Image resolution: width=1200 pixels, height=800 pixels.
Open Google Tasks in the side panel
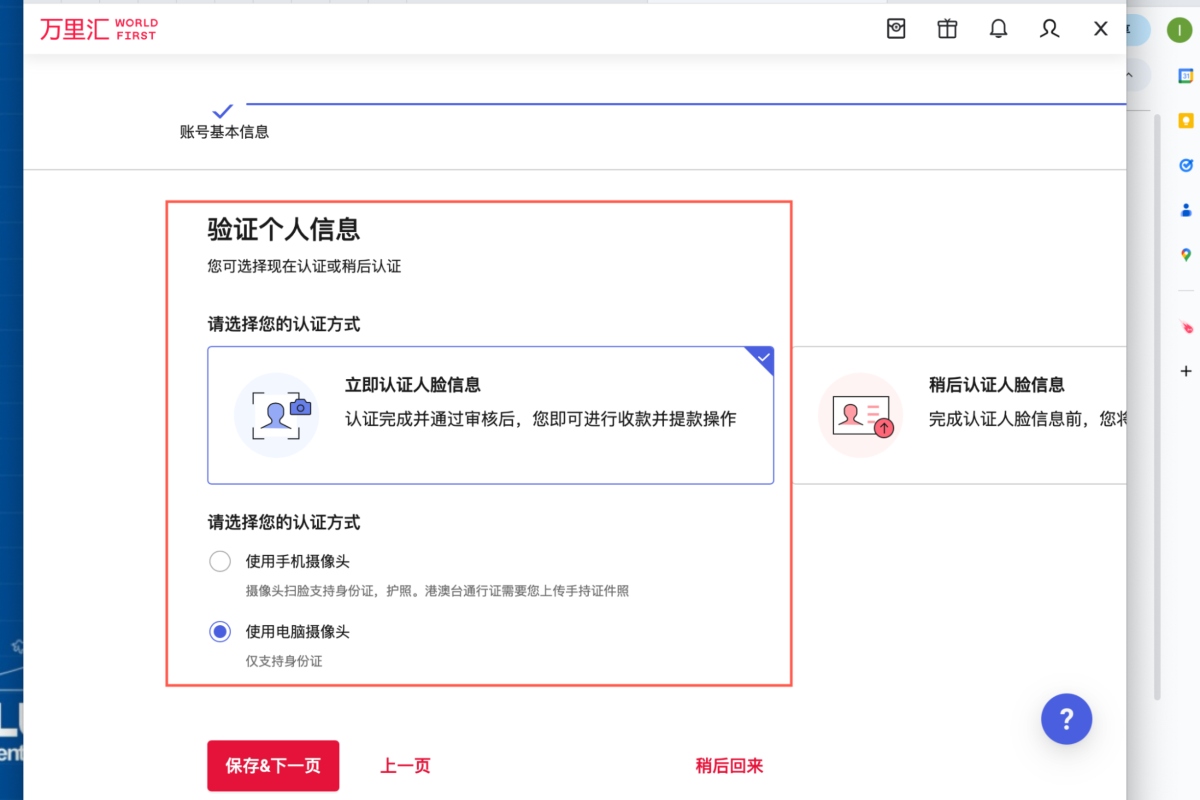coord(1186,165)
